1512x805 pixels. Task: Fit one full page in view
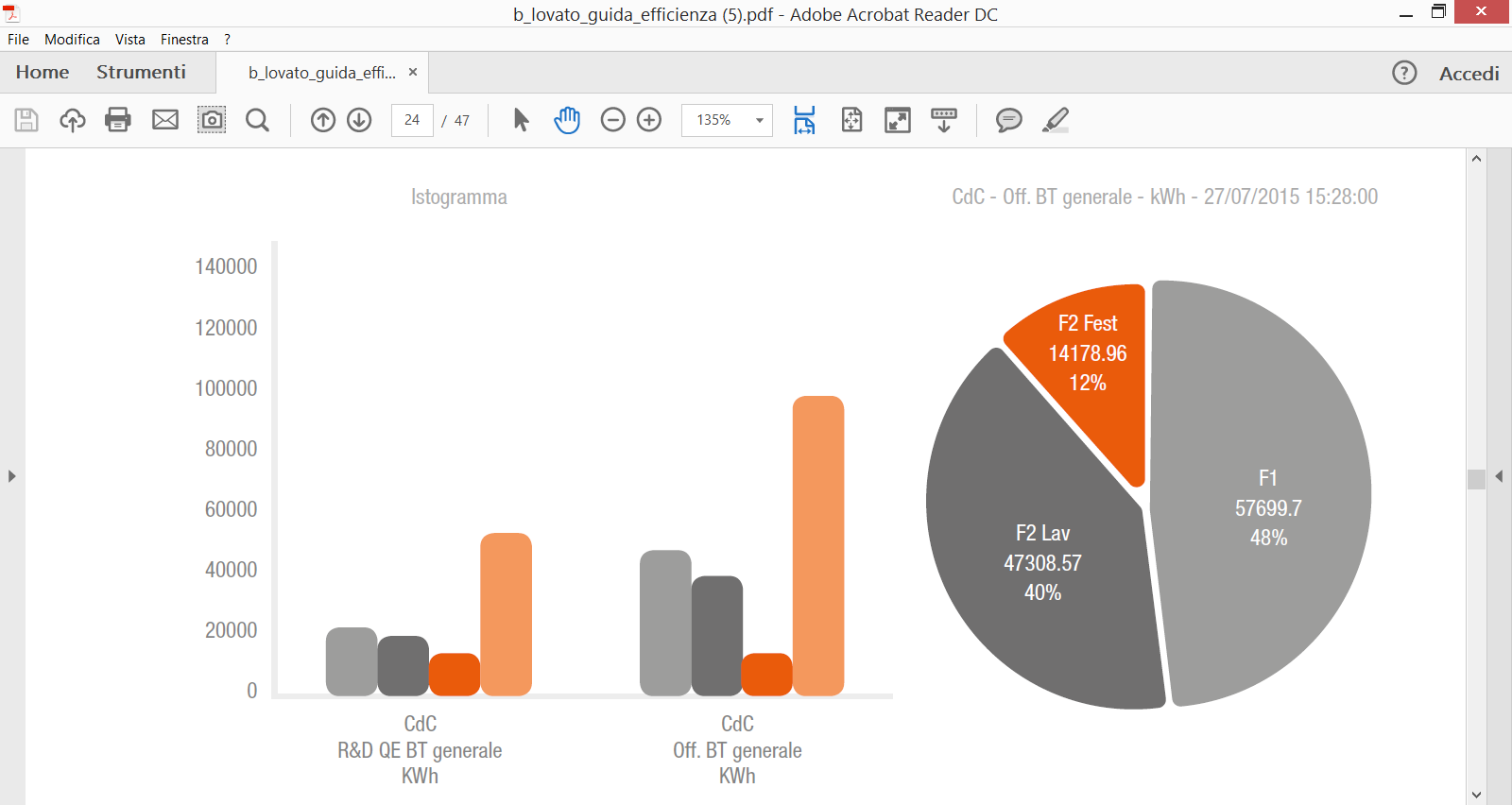[851, 120]
